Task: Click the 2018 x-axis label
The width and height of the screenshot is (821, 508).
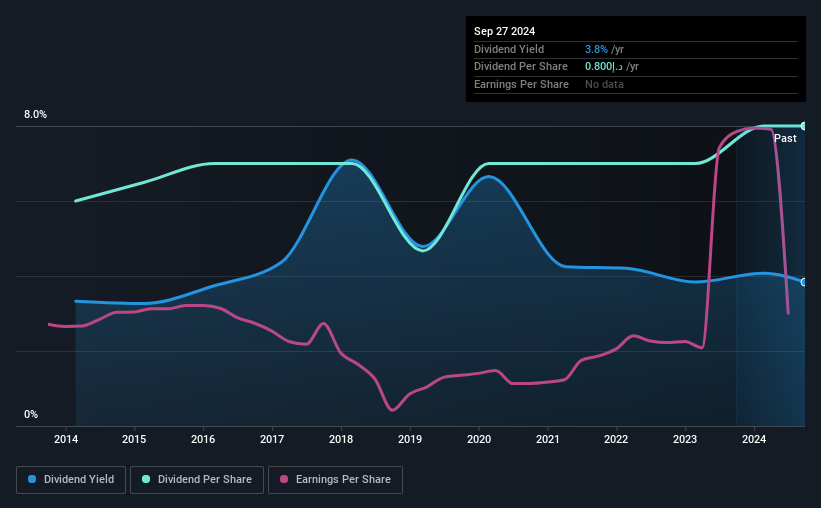Action: pos(341,439)
